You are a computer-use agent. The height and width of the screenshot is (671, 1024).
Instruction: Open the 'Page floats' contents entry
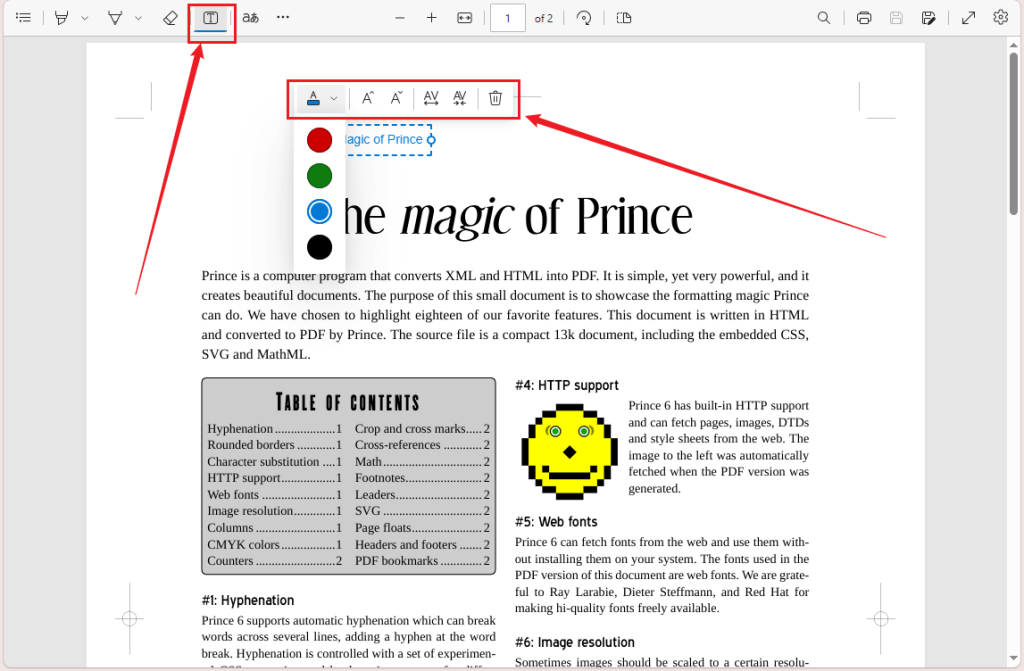423,527
